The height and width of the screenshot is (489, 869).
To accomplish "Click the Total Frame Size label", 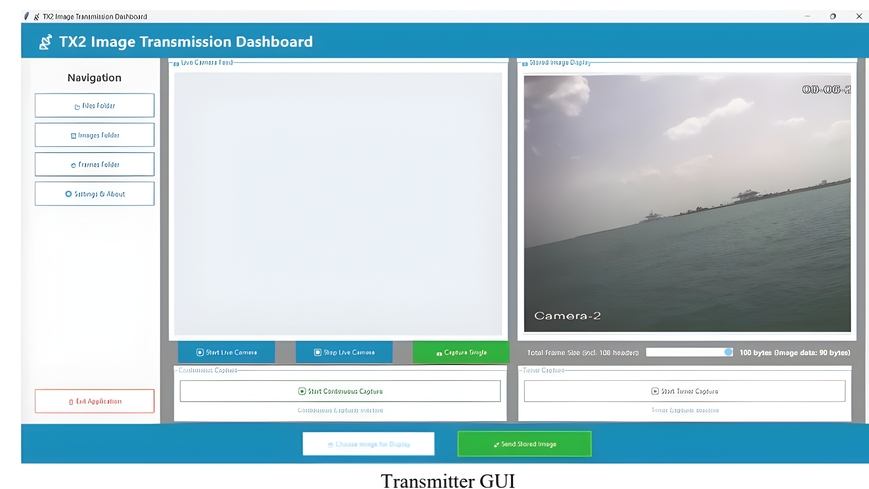I will point(582,352).
